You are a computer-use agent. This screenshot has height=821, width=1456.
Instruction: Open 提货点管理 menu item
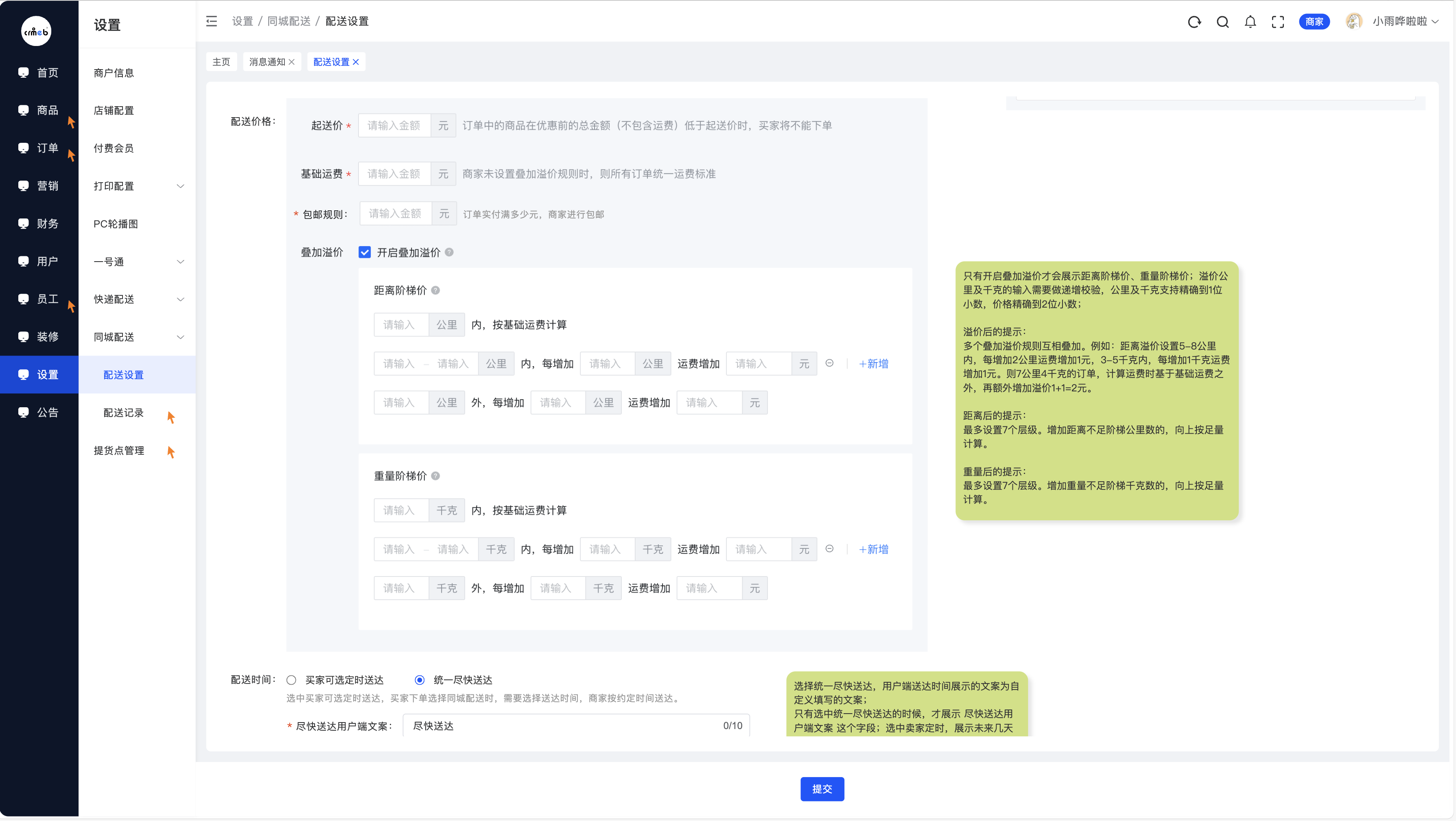[137, 450]
